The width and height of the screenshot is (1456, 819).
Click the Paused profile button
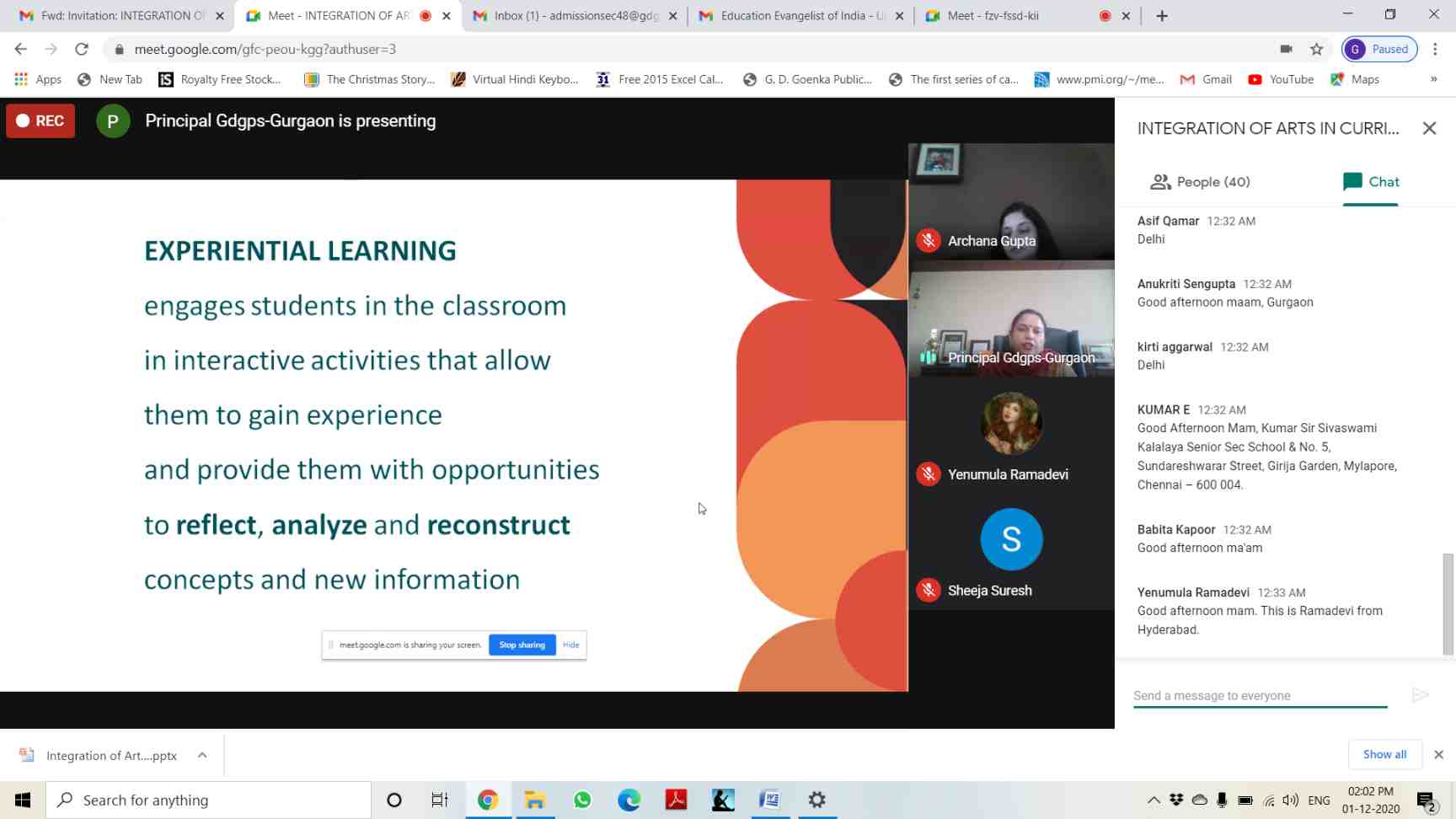[1379, 49]
